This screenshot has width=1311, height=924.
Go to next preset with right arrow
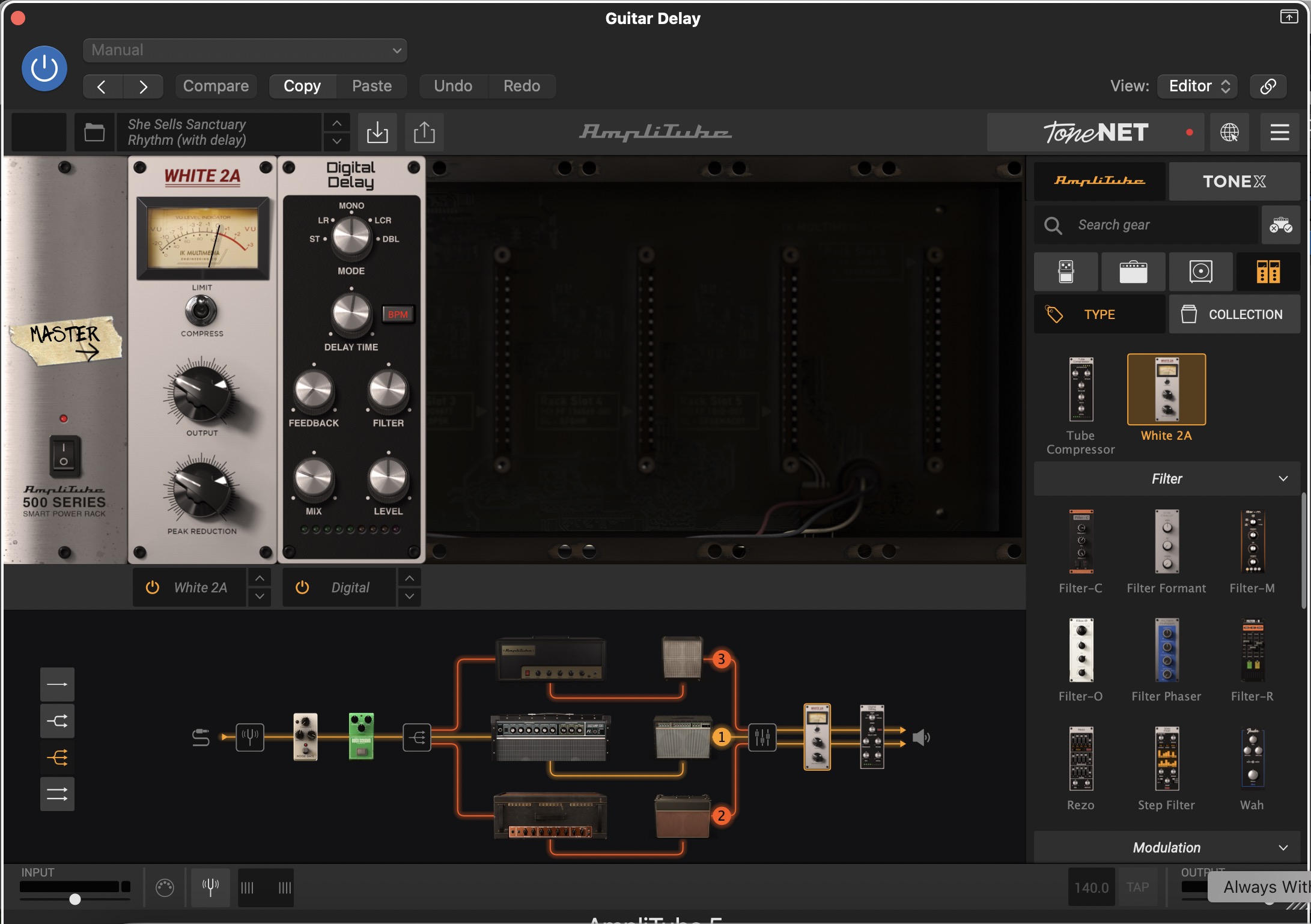[143, 87]
